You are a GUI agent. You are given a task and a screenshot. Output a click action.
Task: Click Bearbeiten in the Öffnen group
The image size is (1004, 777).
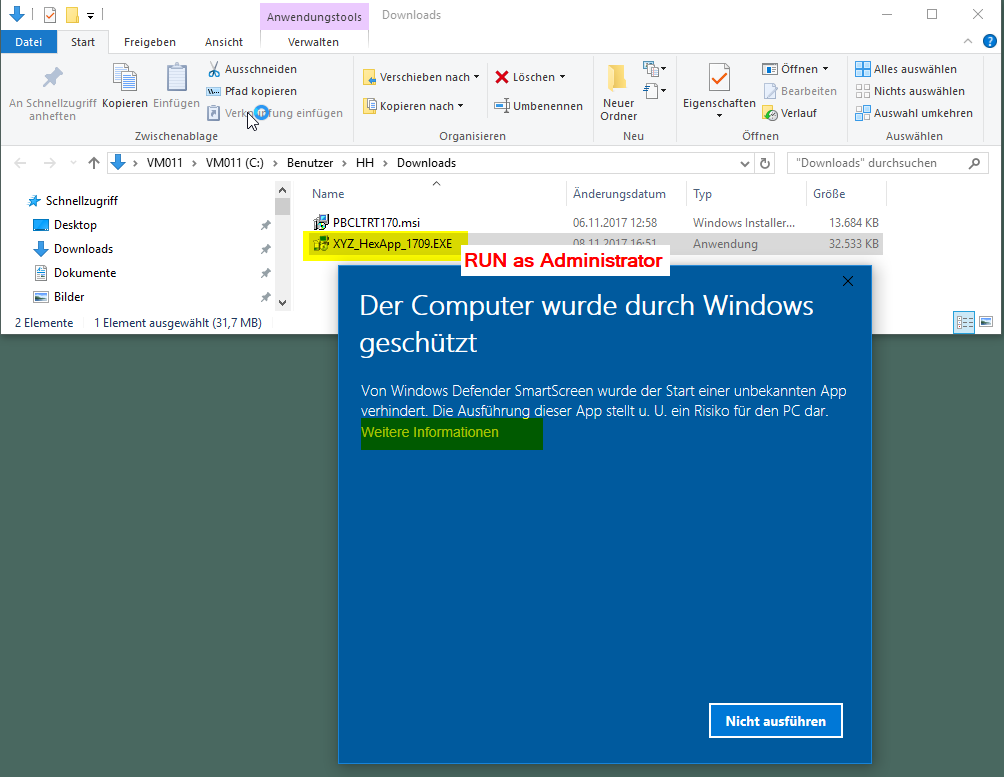click(x=800, y=91)
